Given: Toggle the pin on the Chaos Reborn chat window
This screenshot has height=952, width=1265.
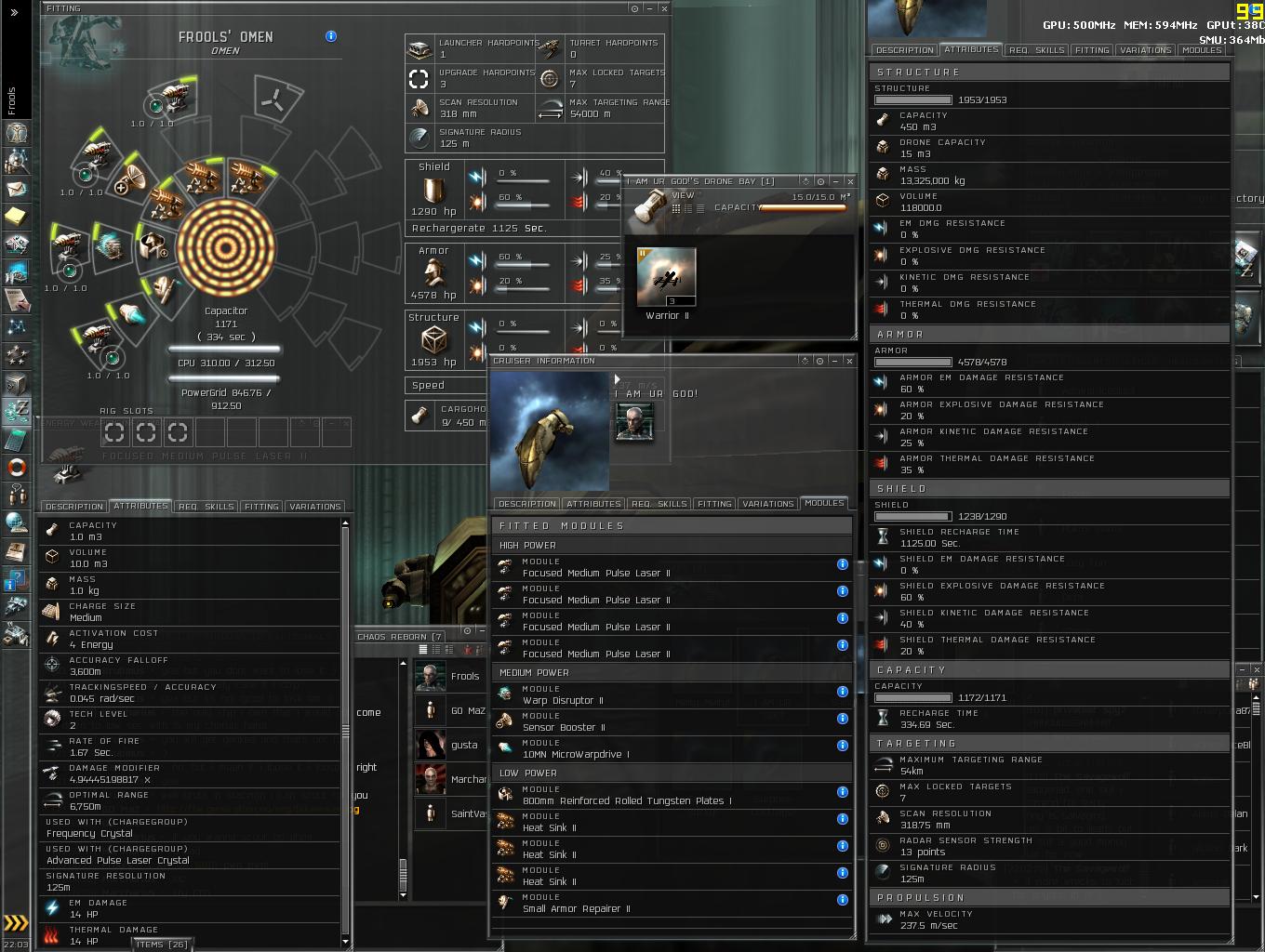Looking at the screenshot, I should 468,631.
